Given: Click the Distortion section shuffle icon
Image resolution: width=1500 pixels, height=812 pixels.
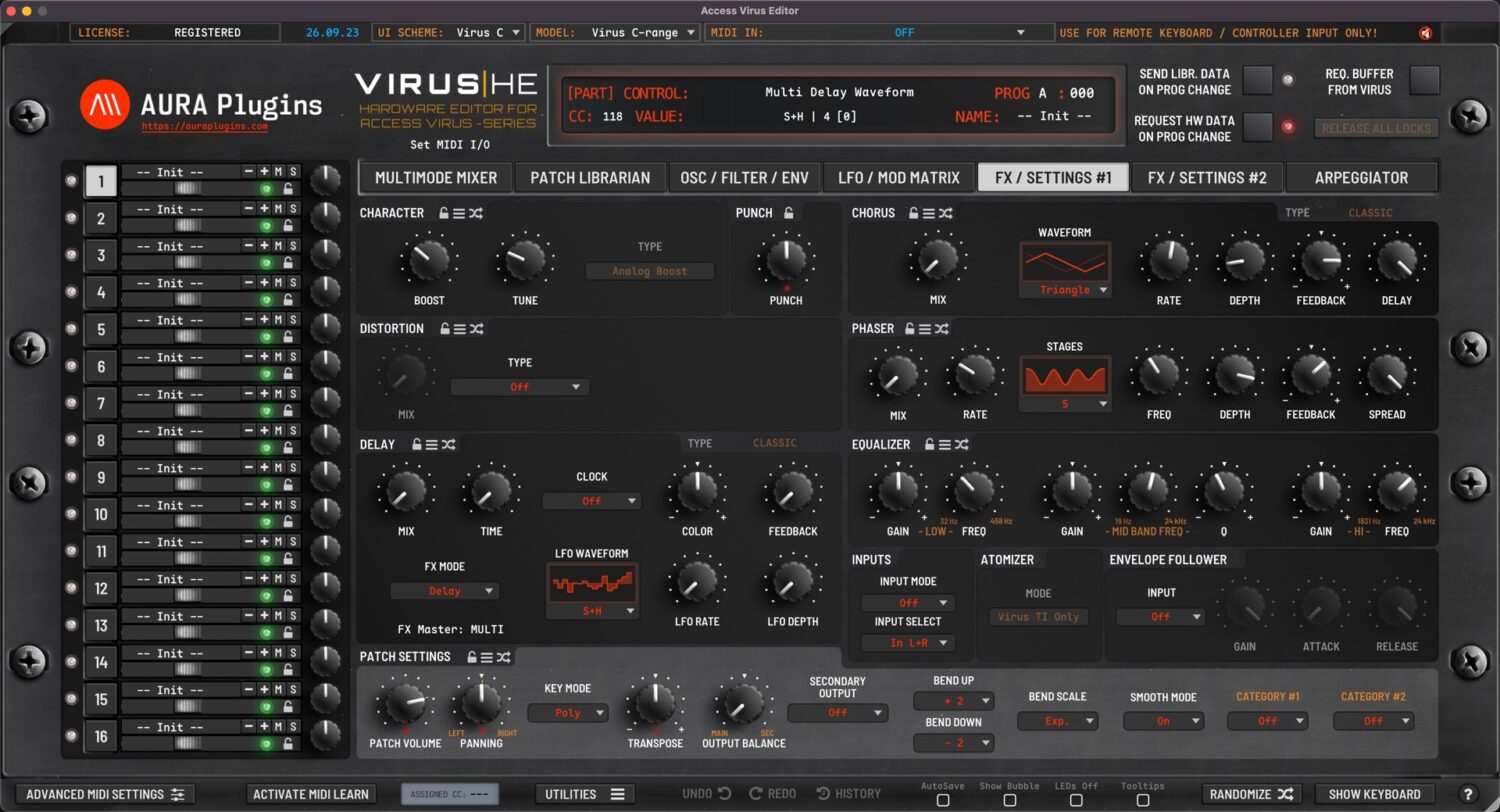Looking at the screenshot, I should point(476,328).
